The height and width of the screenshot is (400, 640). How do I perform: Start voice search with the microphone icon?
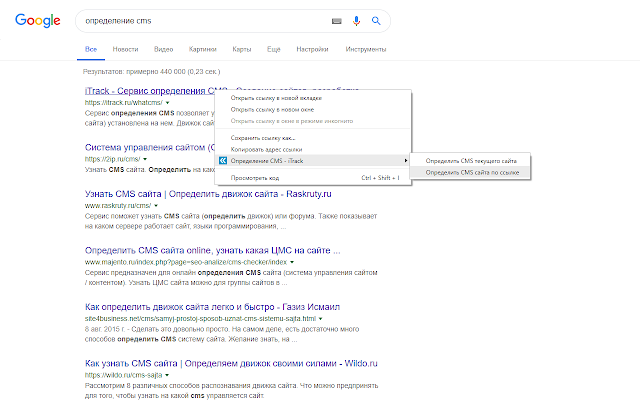(356, 21)
